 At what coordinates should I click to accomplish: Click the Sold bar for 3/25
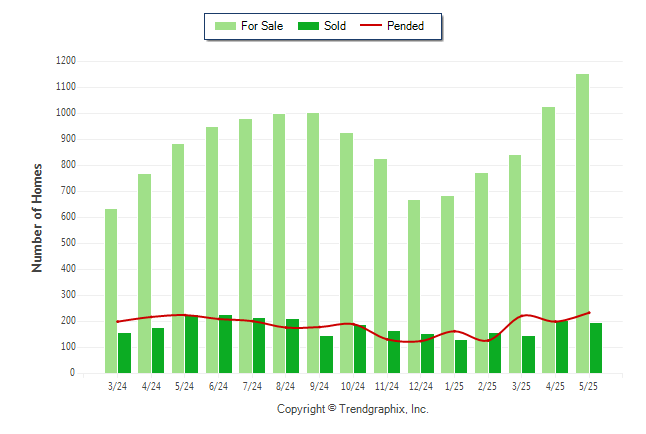click(x=529, y=354)
